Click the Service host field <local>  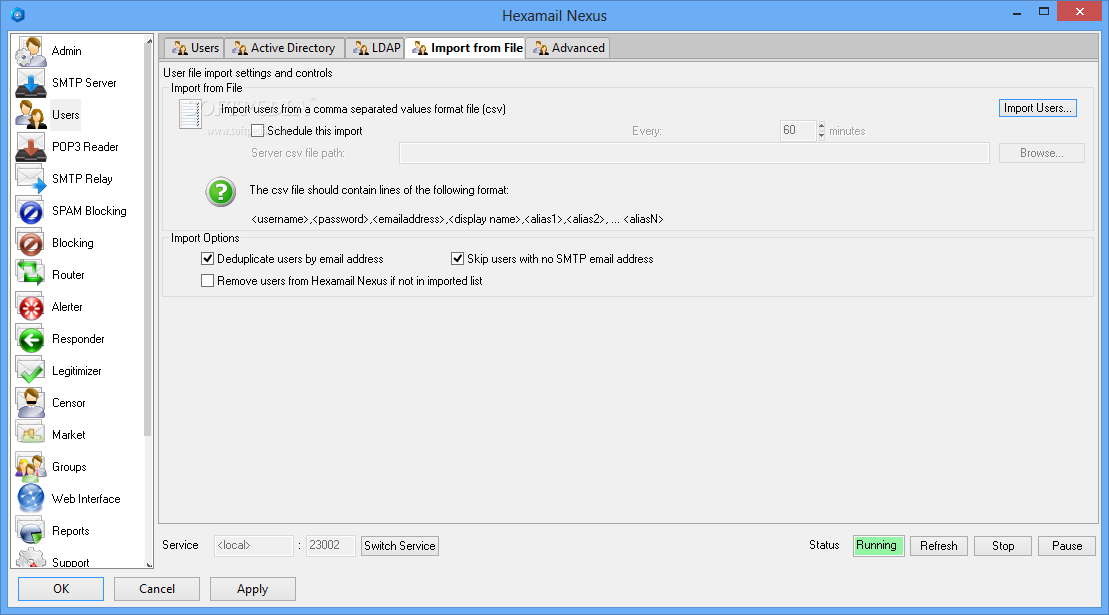pyautogui.click(x=253, y=546)
